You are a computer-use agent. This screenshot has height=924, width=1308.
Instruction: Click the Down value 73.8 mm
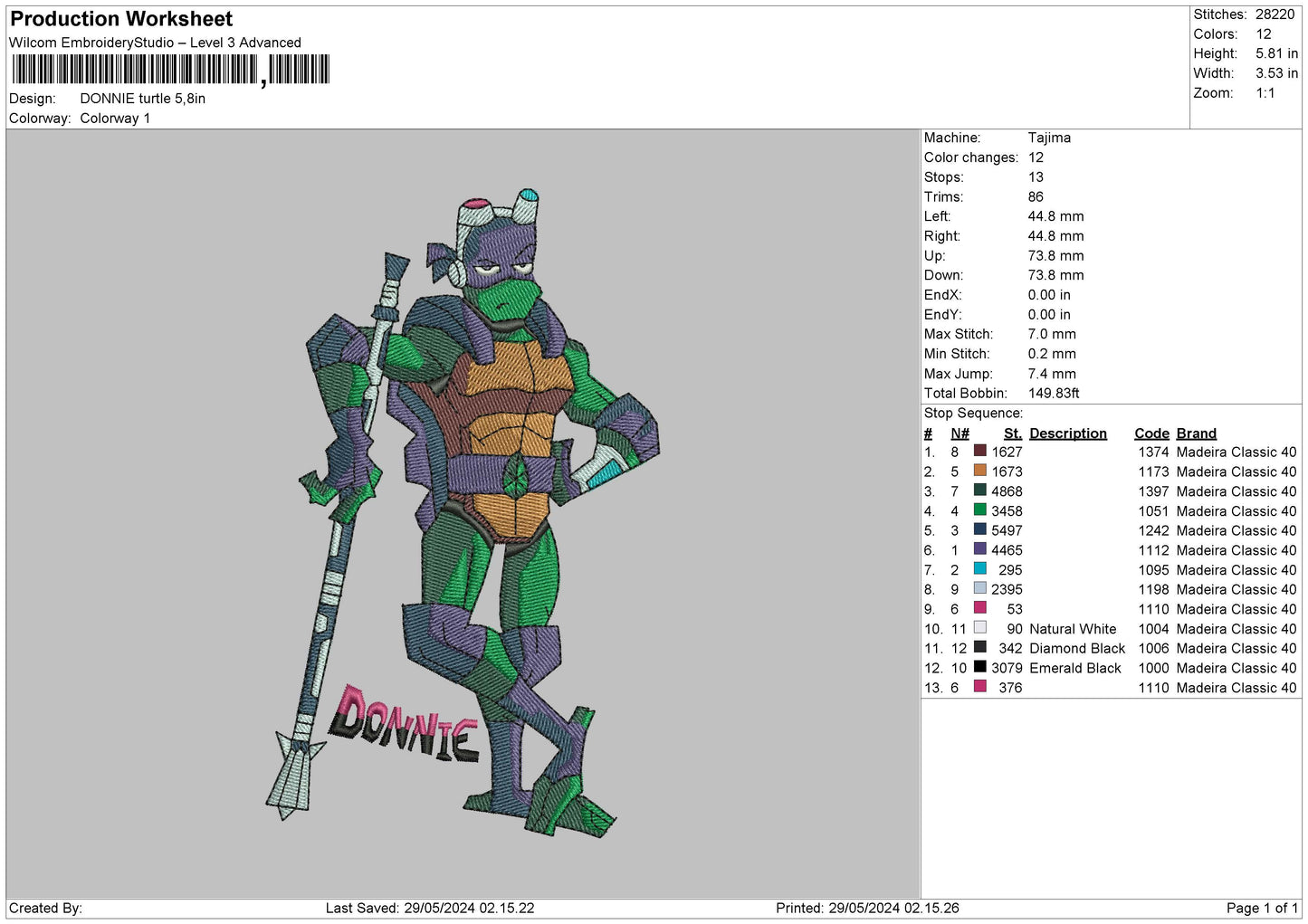point(1055,275)
